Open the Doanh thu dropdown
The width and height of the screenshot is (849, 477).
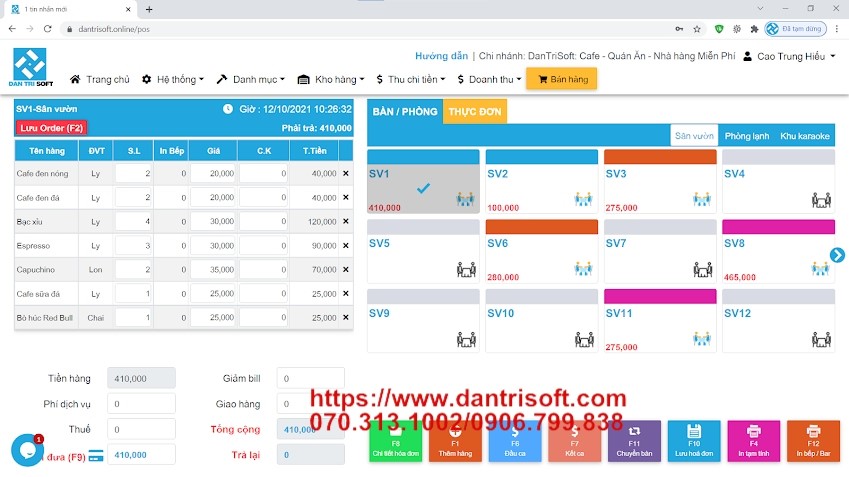[489, 80]
